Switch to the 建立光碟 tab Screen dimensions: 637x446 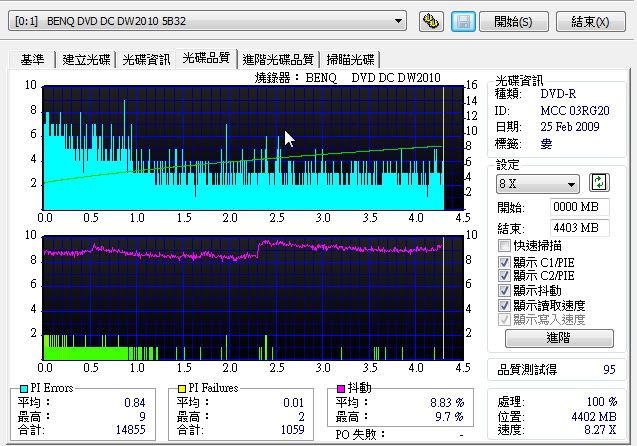(x=86, y=60)
